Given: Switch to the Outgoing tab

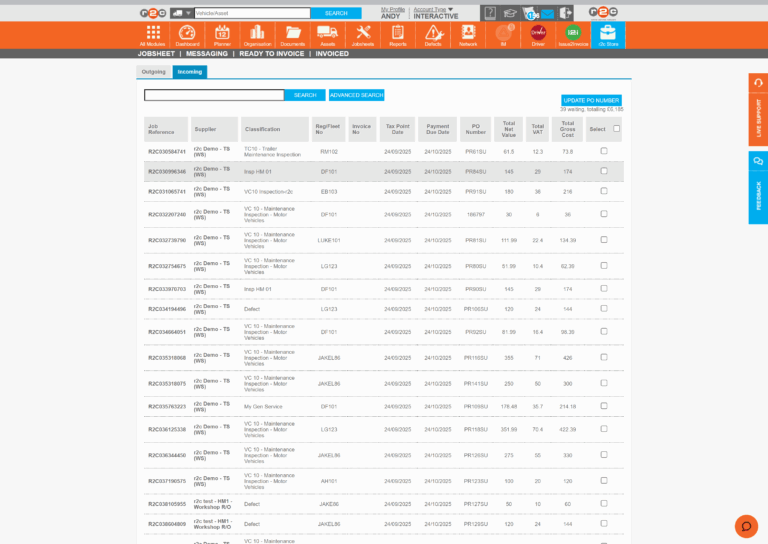Looking at the screenshot, I should [154, 72].
